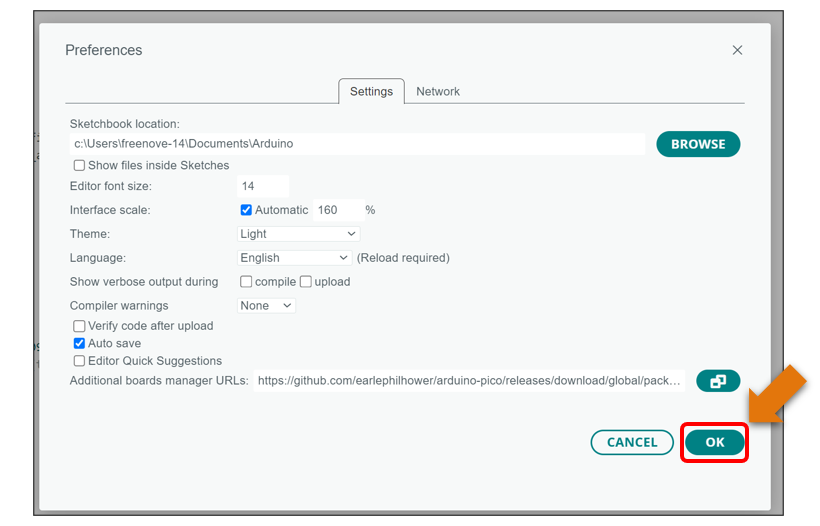Enable Show files inside Sketches checkbox
The height and width of the screenshot is (526, 820).
[x=79, y=165]
